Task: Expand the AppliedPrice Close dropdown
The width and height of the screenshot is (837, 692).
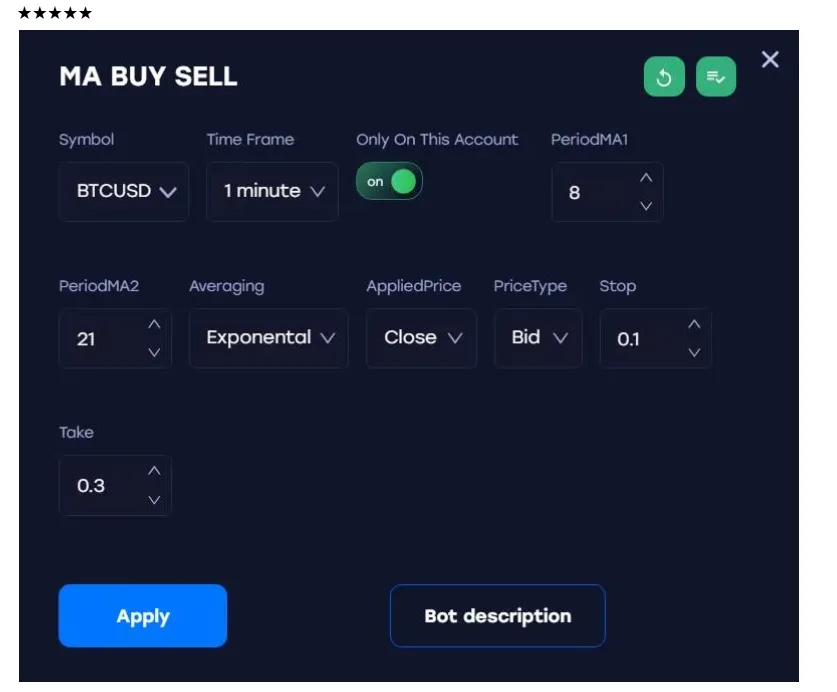Action: point(422,338)
